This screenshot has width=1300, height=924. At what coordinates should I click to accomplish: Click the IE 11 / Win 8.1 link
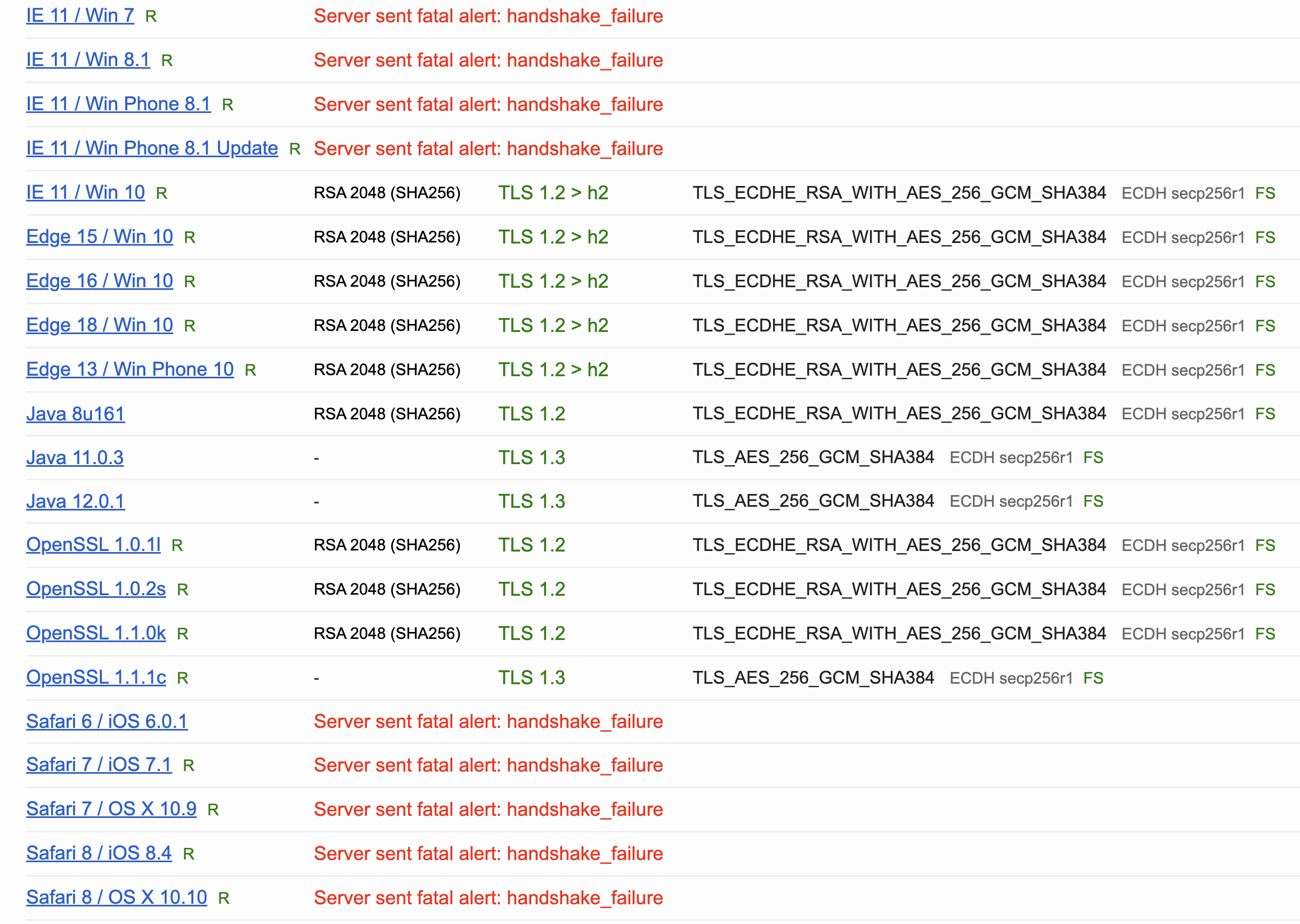coord(87,60)
